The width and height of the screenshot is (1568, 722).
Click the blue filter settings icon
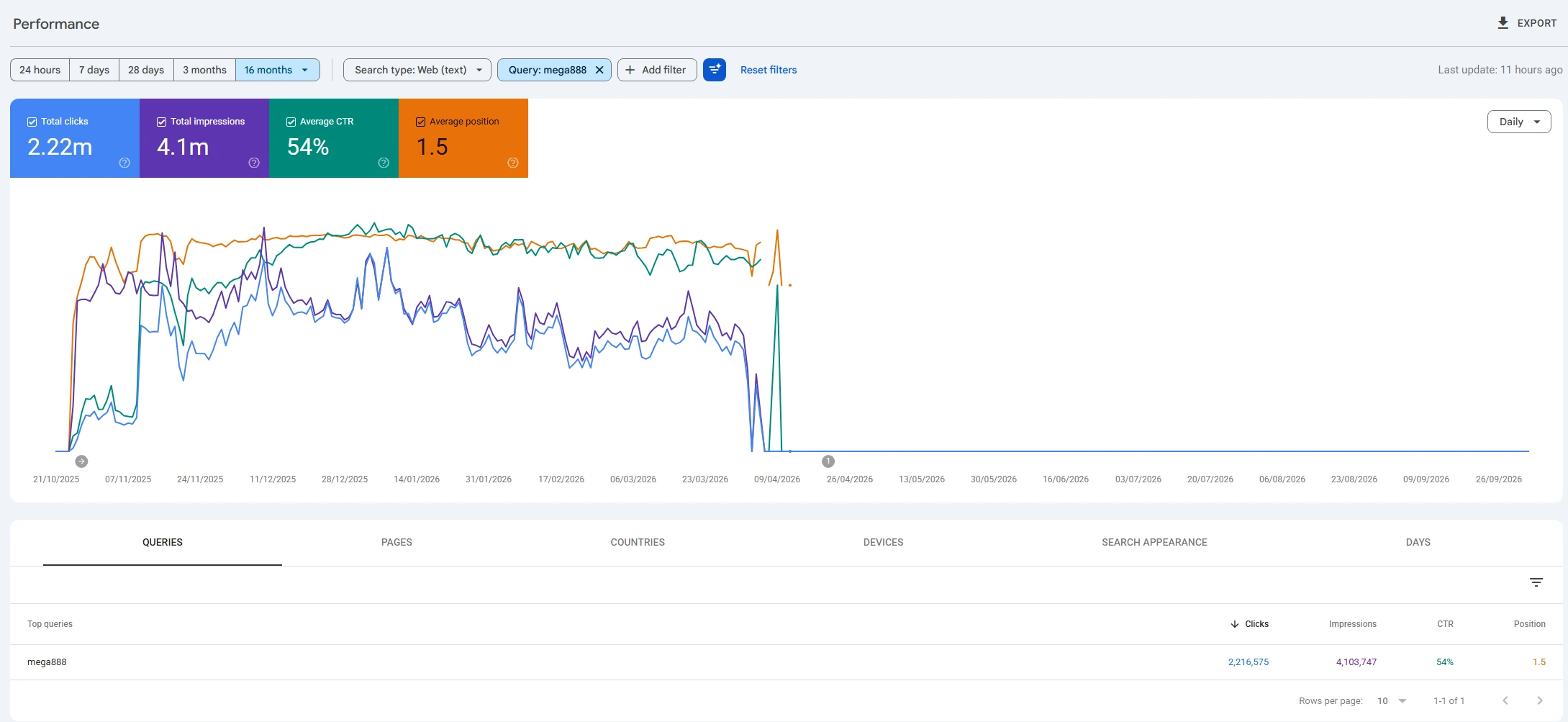pos(715,70)
